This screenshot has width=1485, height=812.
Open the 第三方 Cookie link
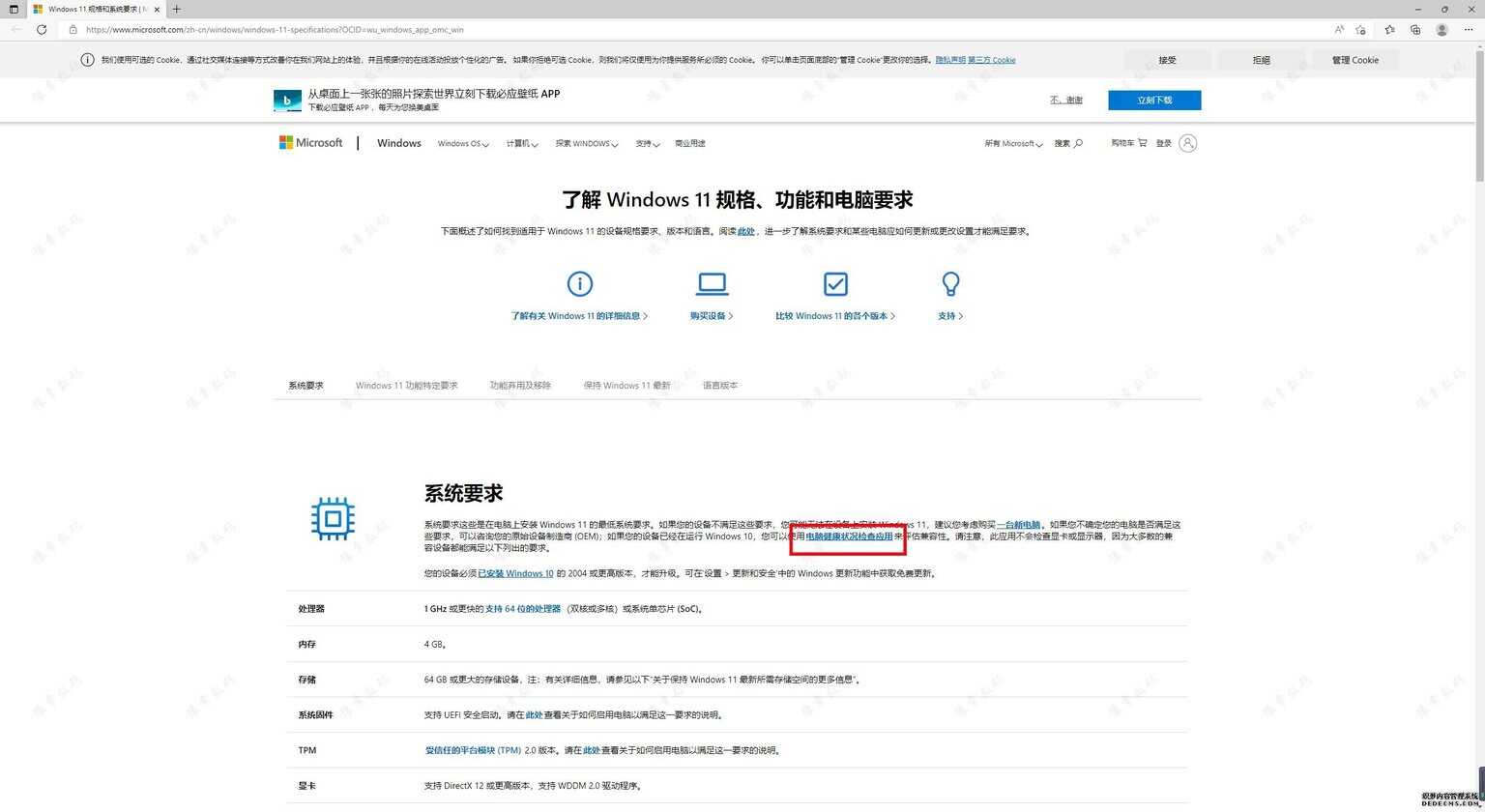(992, 60)
